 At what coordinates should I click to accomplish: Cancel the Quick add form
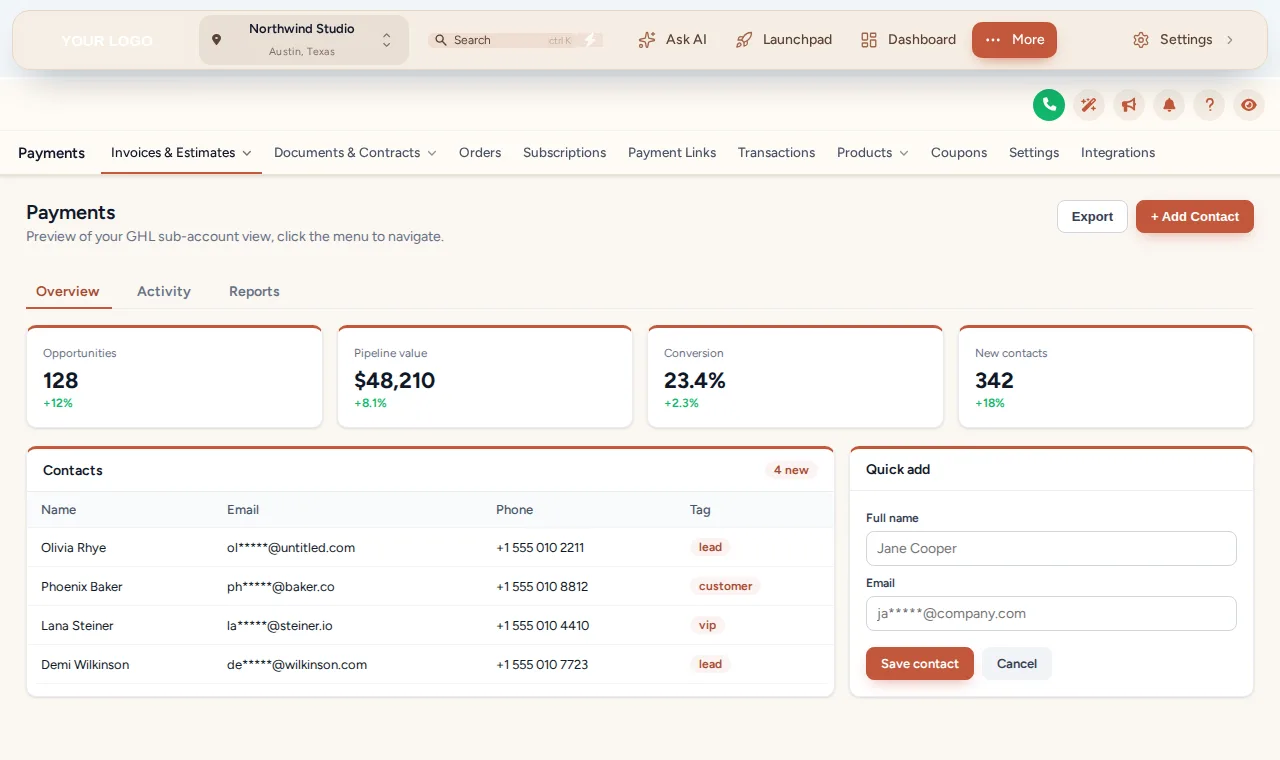[x=1017, y=664]
